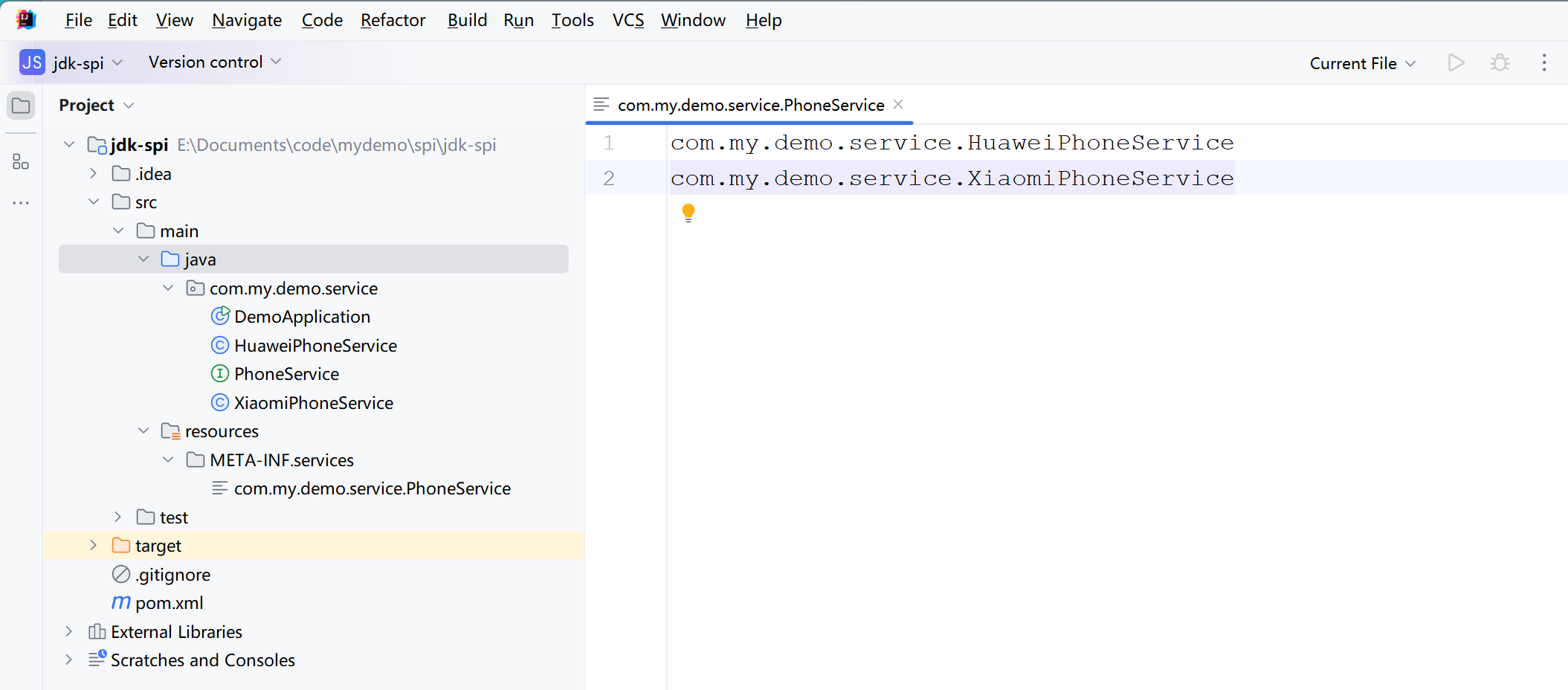
Task: Expand the External Libraries node
Action: click(x=68, y=632)
